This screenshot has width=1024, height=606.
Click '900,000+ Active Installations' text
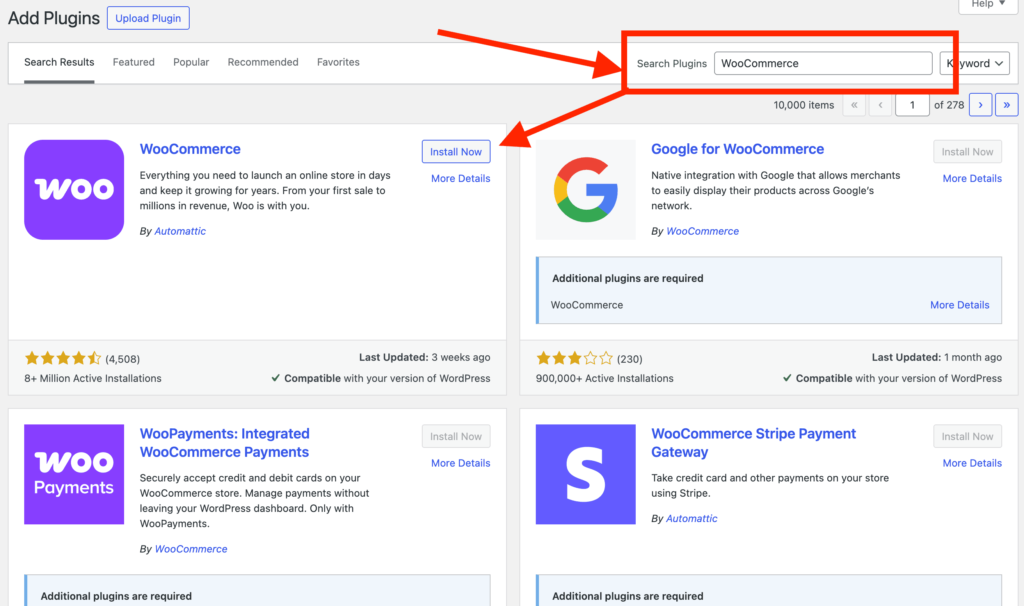coord(605,378)
